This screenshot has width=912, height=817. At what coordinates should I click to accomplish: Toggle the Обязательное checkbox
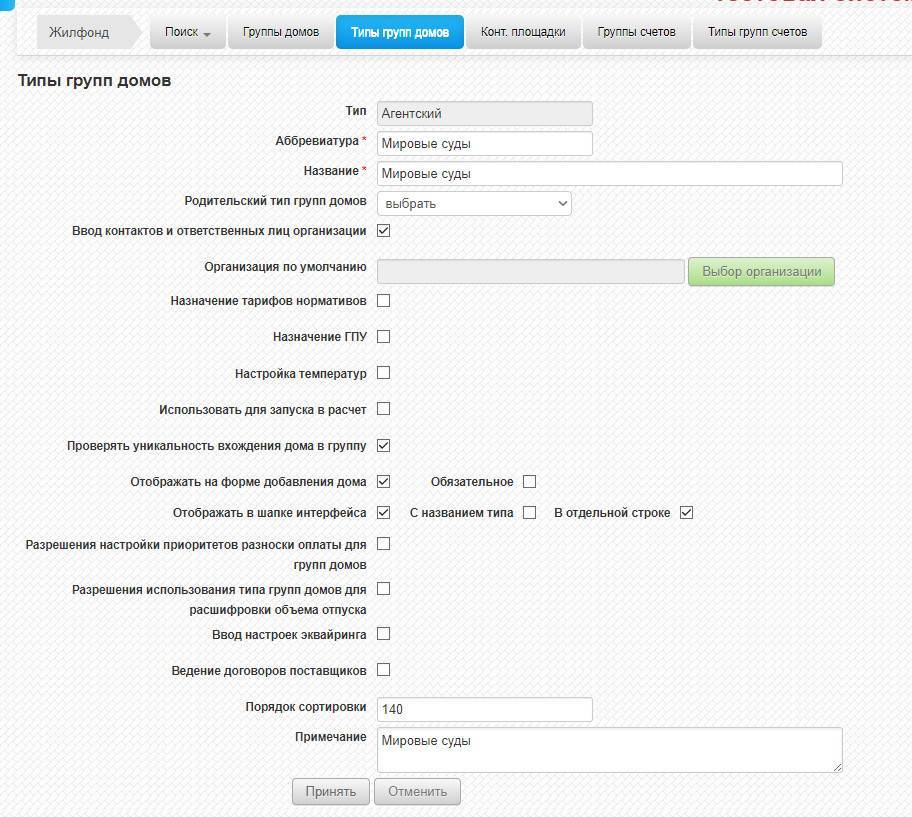point(529,482)
